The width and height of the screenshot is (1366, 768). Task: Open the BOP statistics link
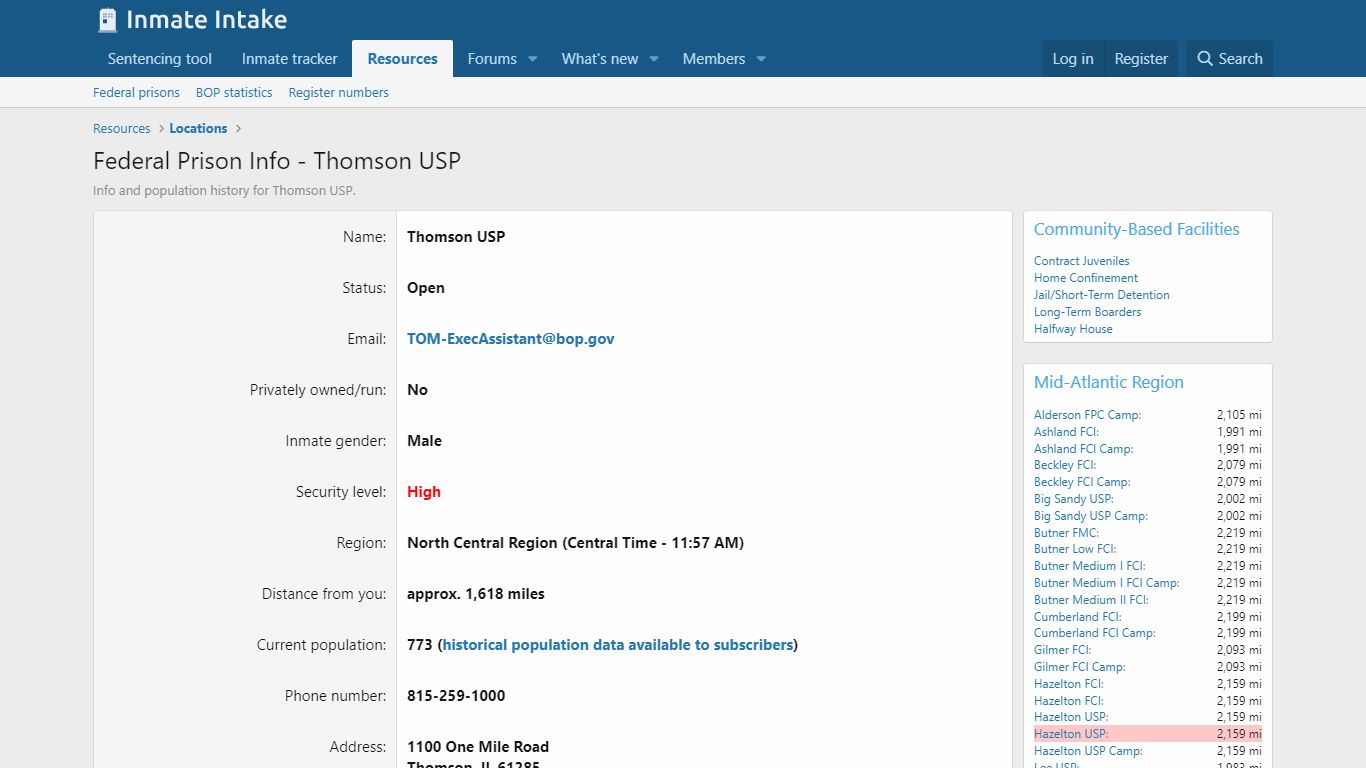pyautogui.click(x=234, y=92)
